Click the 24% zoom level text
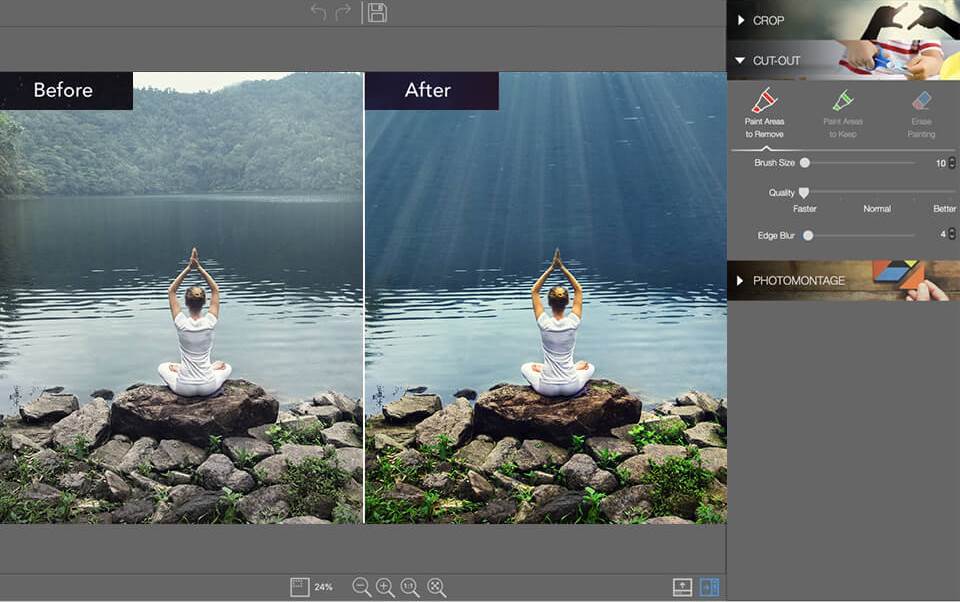Image resolution: width=960 pixels, height=602 pixels. (x=323, y=587)
